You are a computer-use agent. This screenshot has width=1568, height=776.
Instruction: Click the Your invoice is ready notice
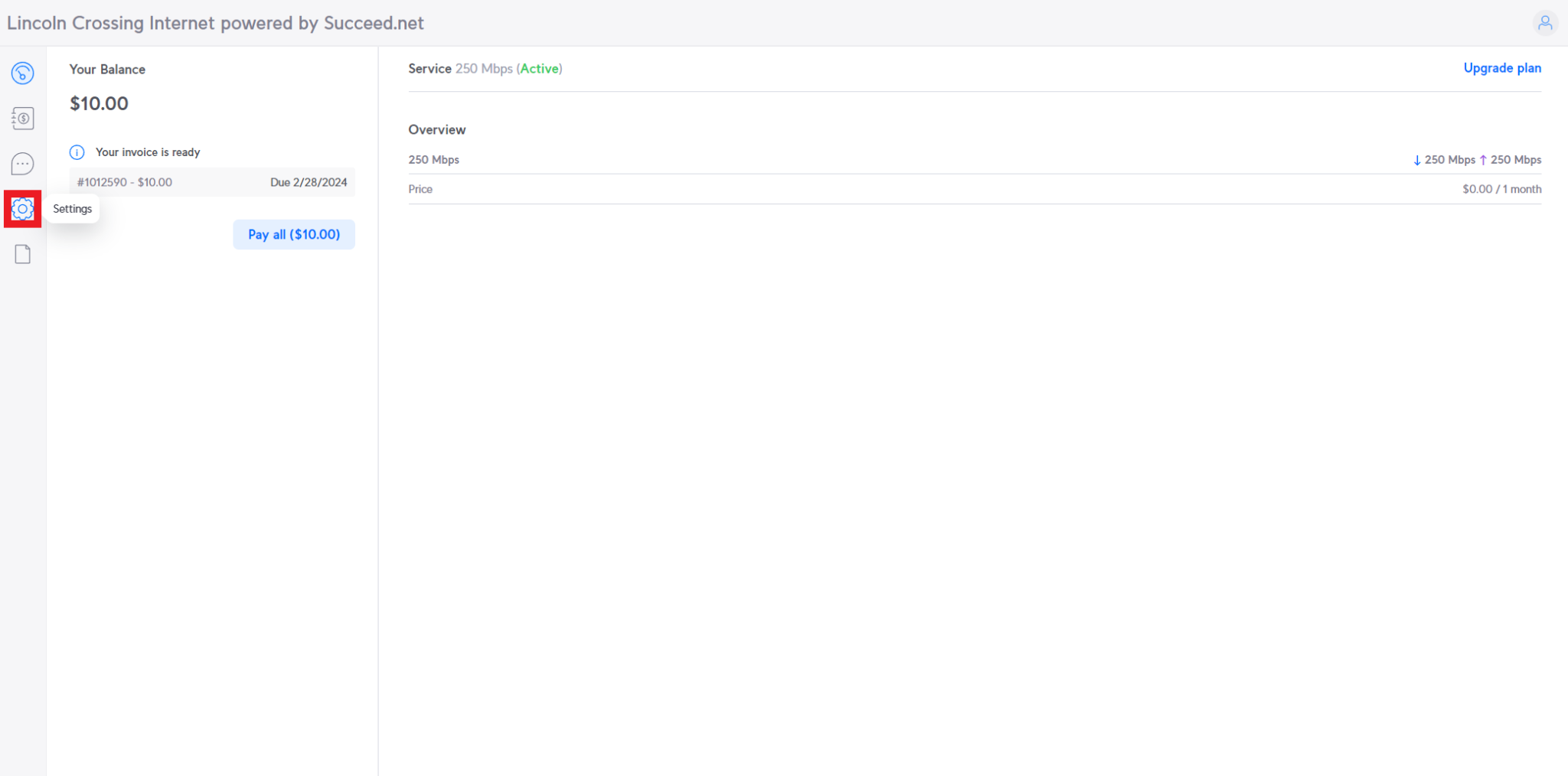[x=148, y=152]
